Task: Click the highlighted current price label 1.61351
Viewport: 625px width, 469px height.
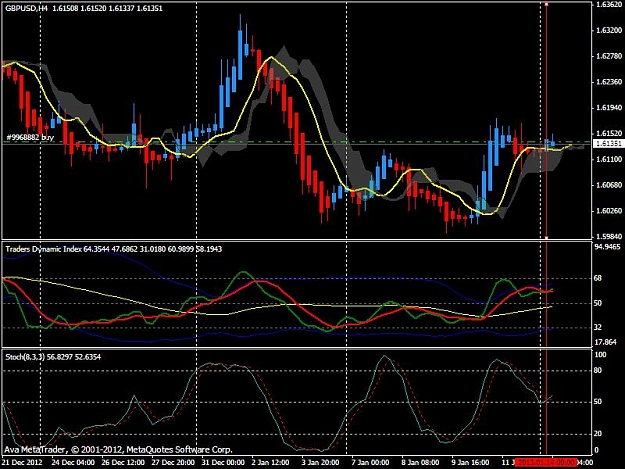Action: point(609,143)
